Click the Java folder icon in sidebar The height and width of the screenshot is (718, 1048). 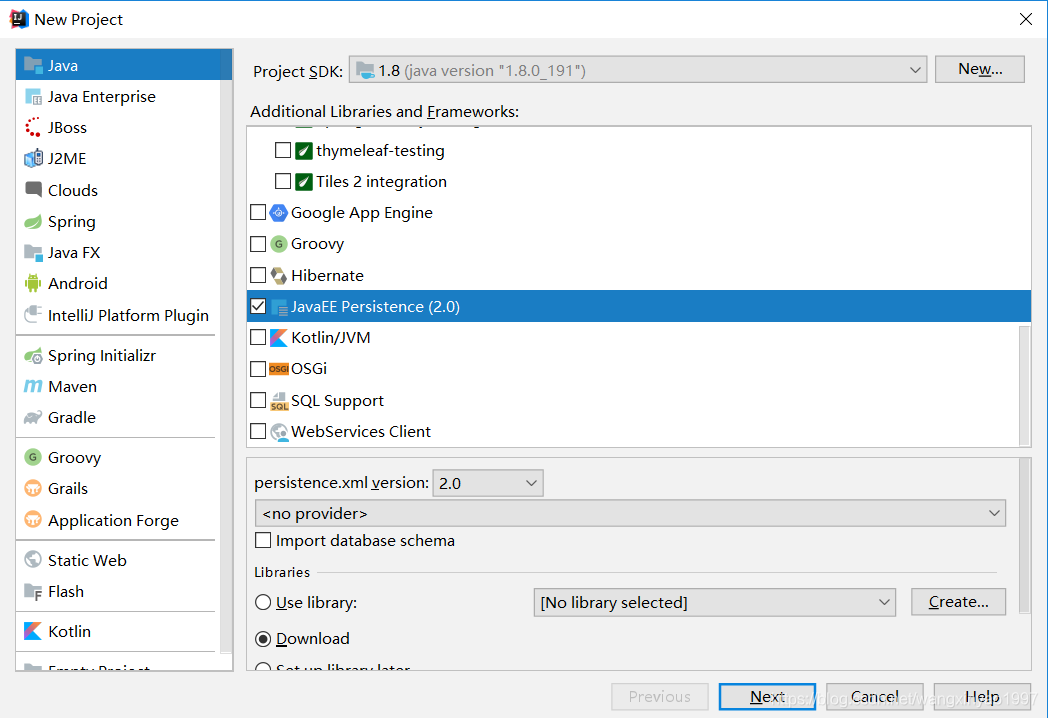[x=33, y=65]
